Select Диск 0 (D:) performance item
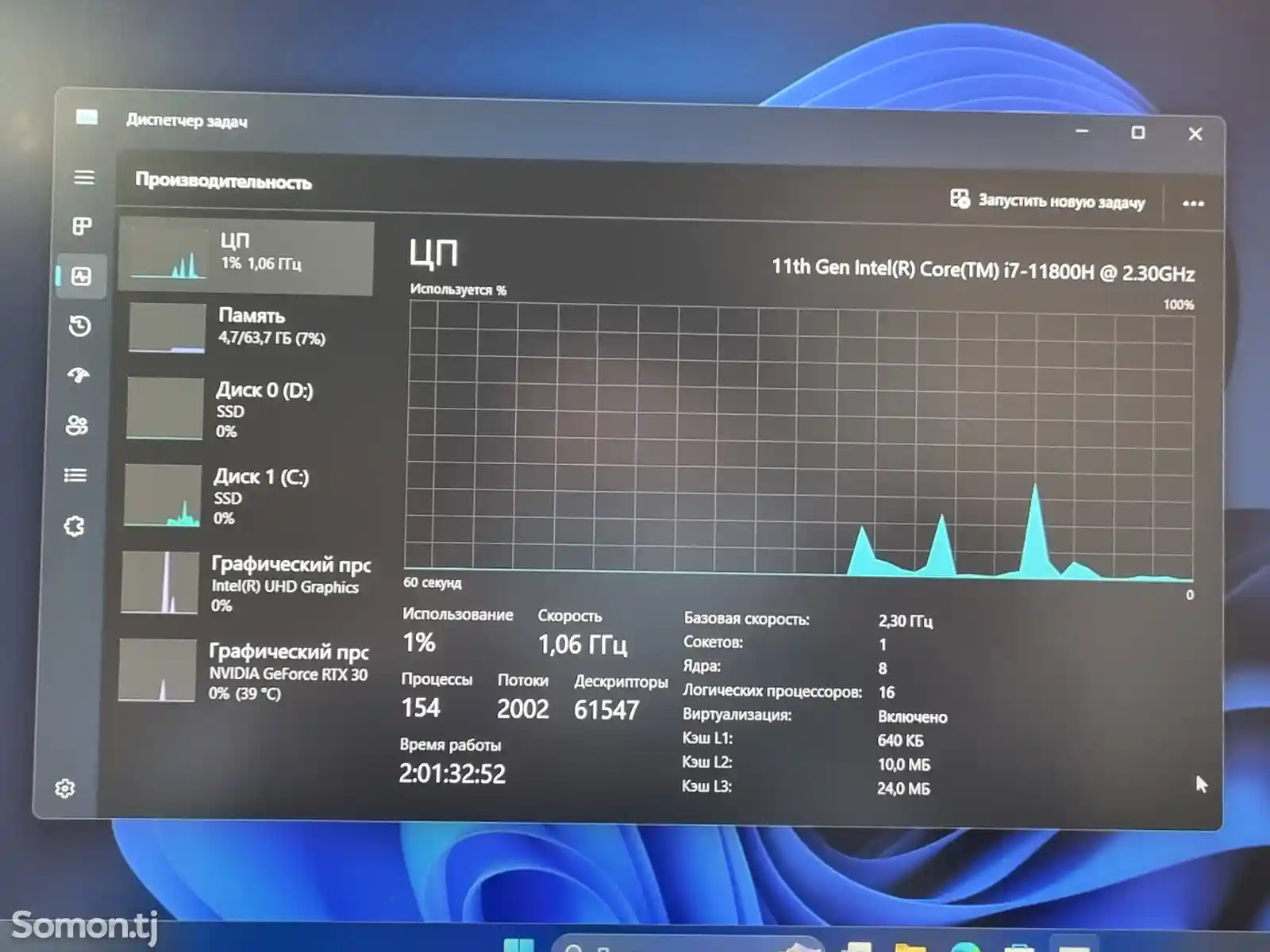 tap(244, 409)
